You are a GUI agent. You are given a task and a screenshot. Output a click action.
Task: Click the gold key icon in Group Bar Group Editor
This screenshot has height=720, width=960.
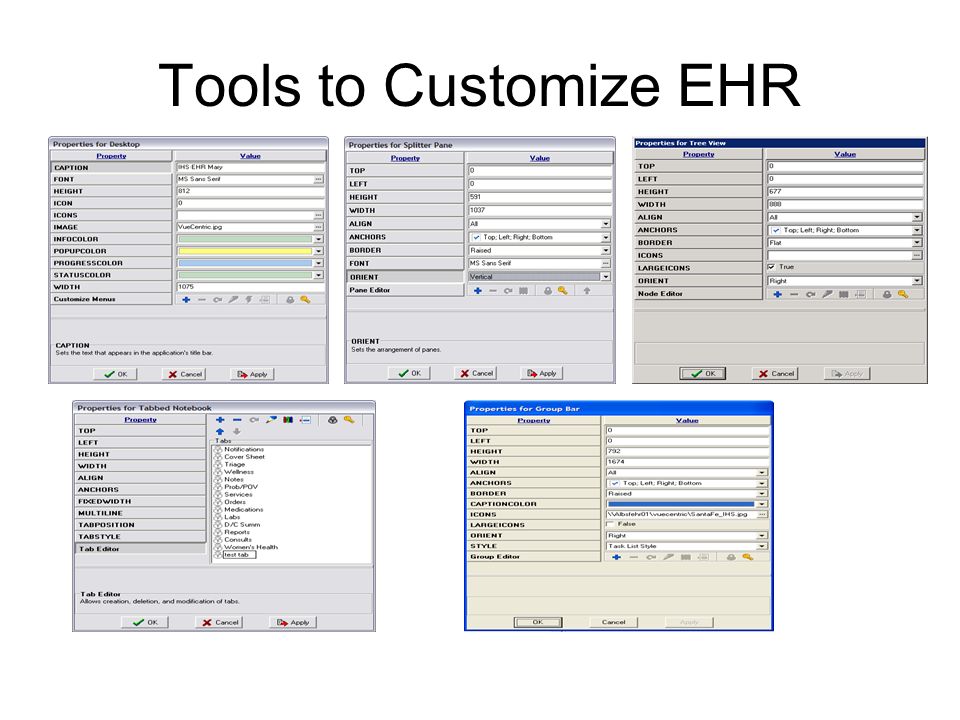pyautogui.click(x=748, y=557)
